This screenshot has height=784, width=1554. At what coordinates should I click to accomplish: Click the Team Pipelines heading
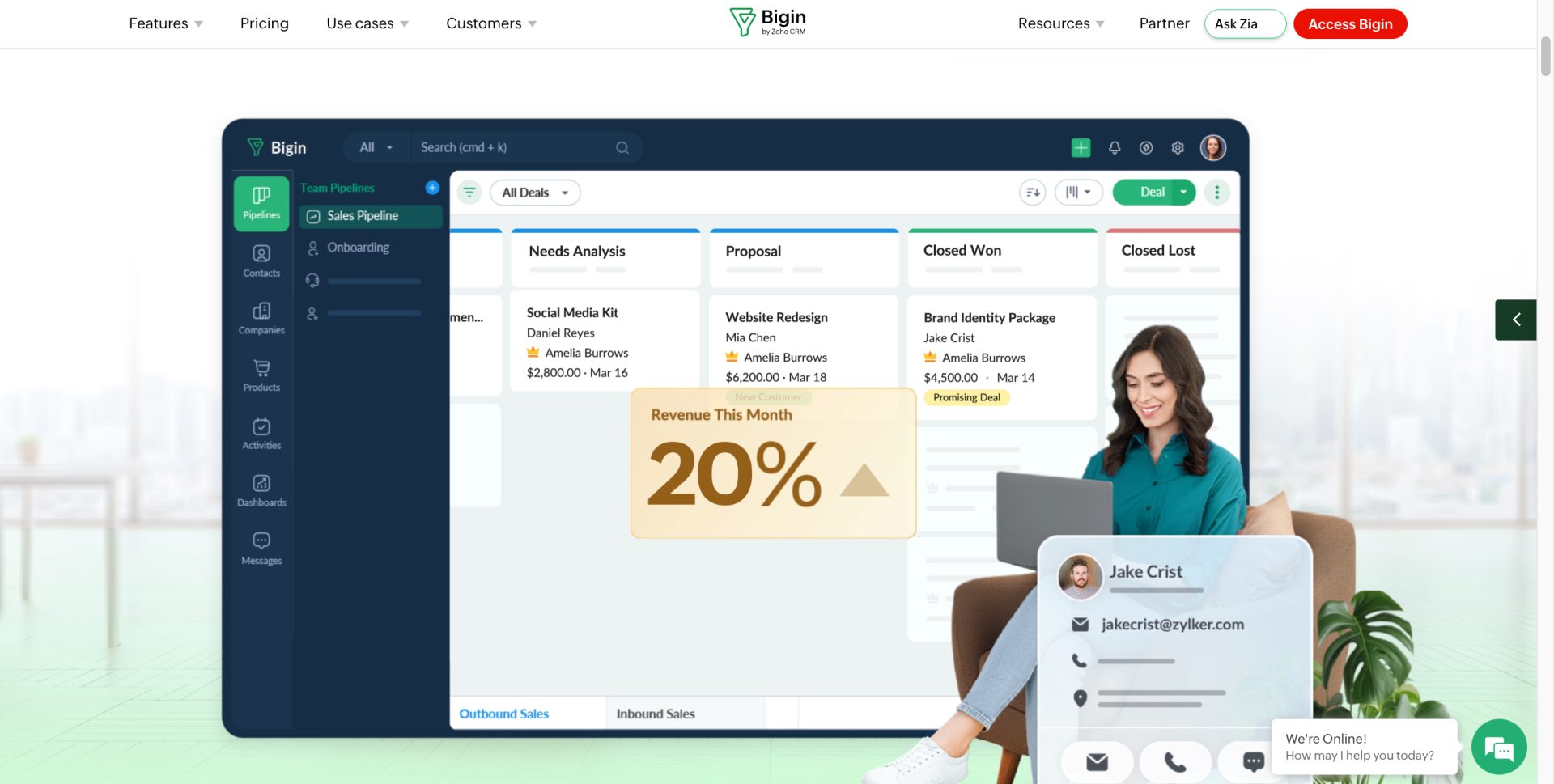[338, 188]
